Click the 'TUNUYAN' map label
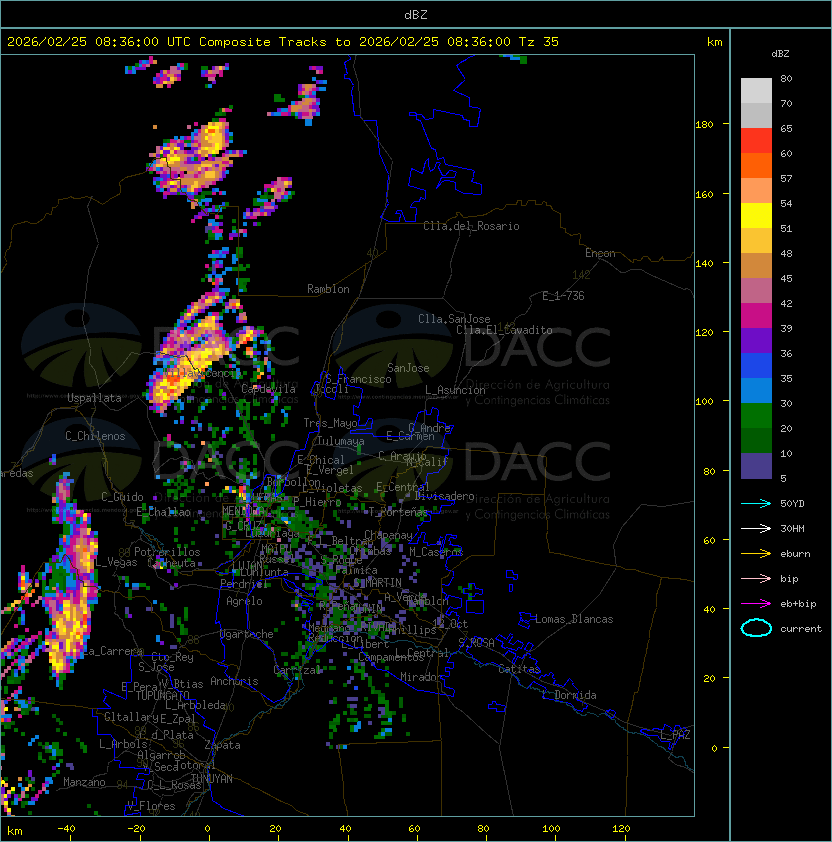832x842 pixels. click(x=212, y=779)
